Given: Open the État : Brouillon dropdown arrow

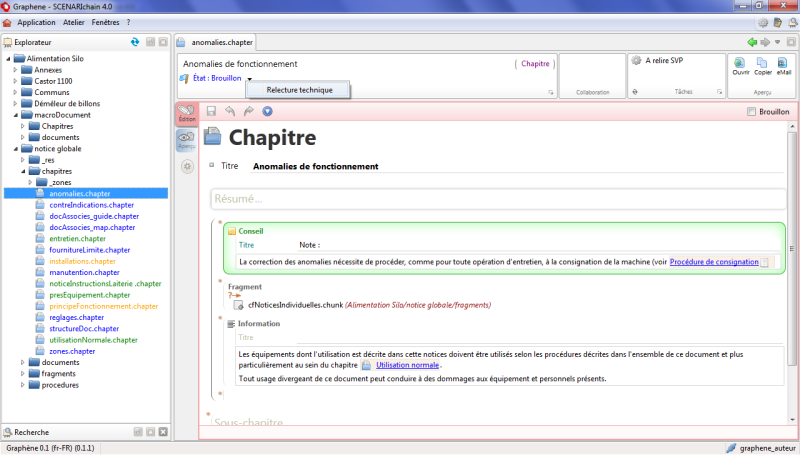Looking at the screenshot, I should click(250, 79).
